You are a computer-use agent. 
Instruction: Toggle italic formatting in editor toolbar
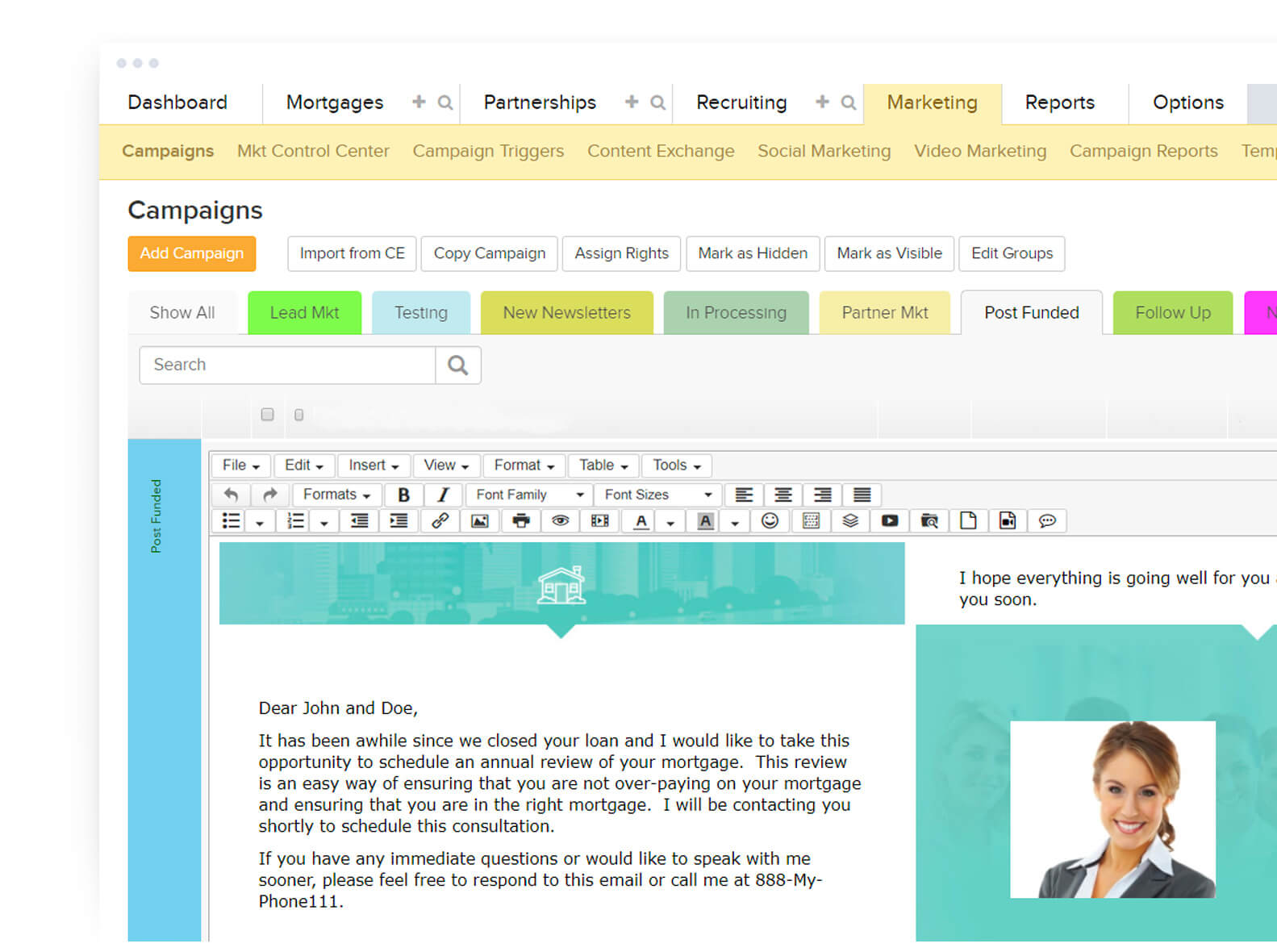[x=443, y=495]
